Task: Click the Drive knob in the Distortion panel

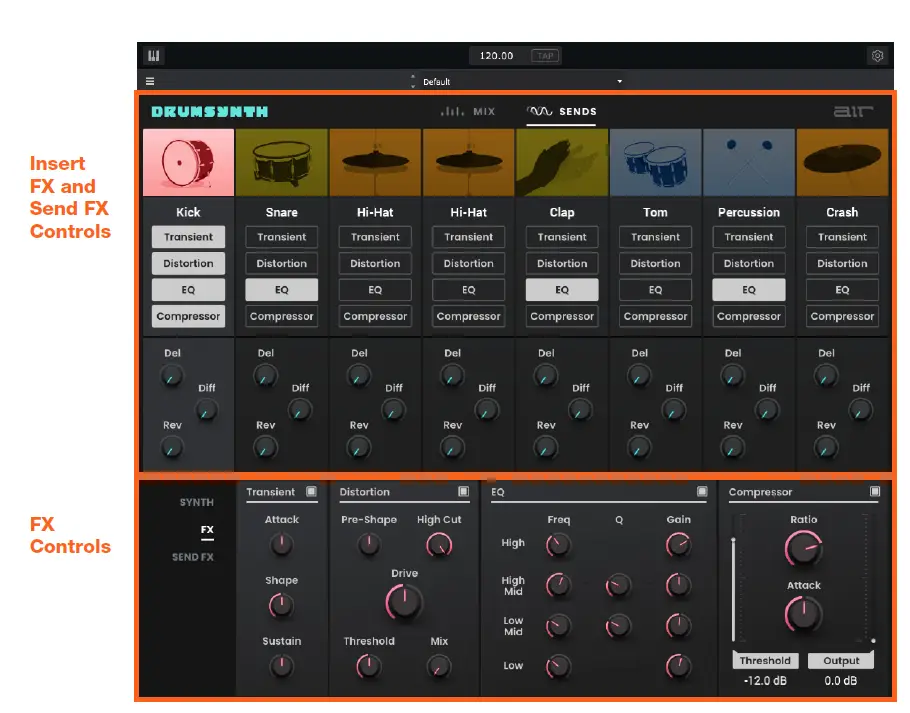Action: [403, 601]
